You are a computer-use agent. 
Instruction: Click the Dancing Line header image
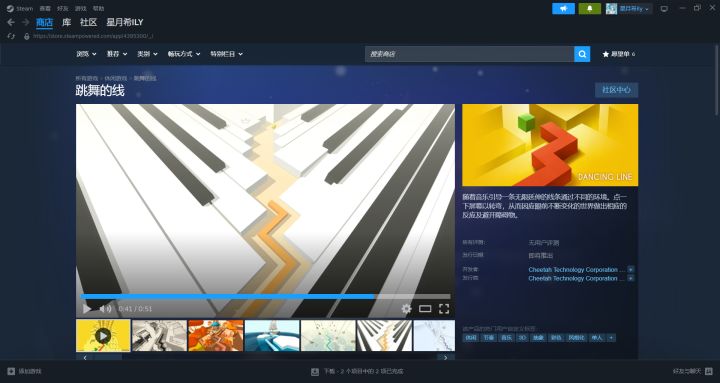tap(550, 145)
